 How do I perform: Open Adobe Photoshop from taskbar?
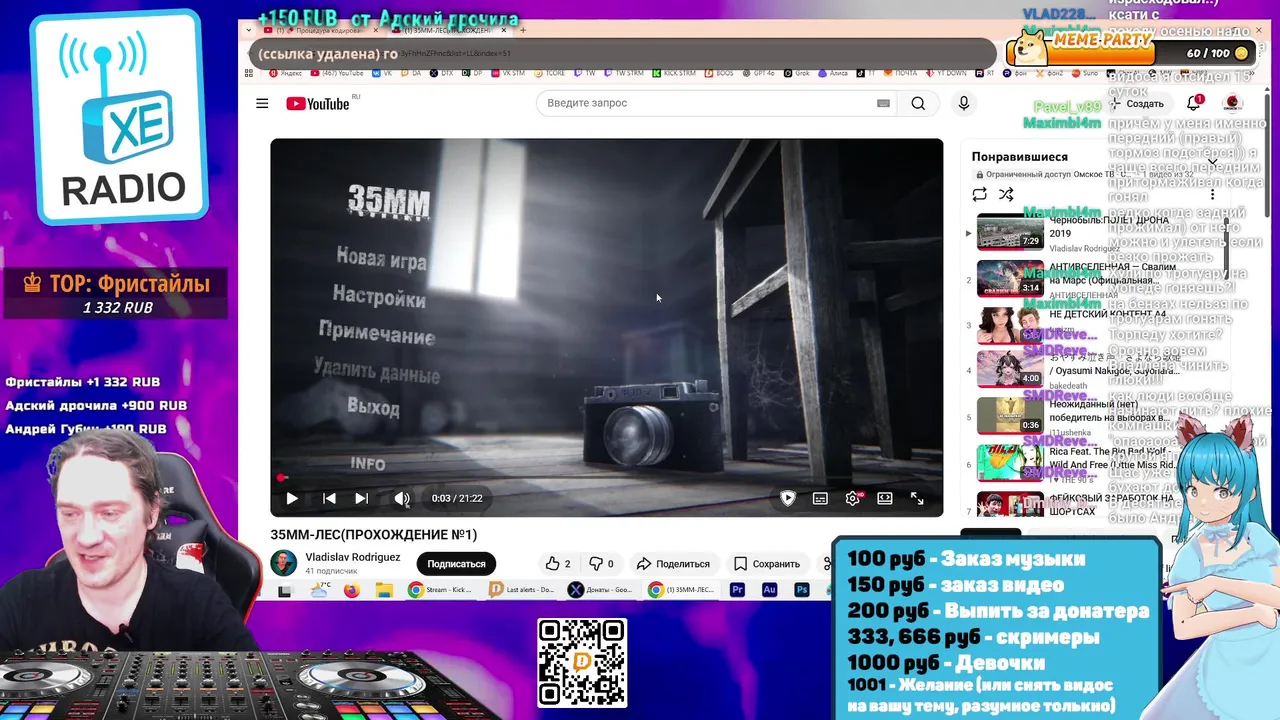(x=801, y=590)
